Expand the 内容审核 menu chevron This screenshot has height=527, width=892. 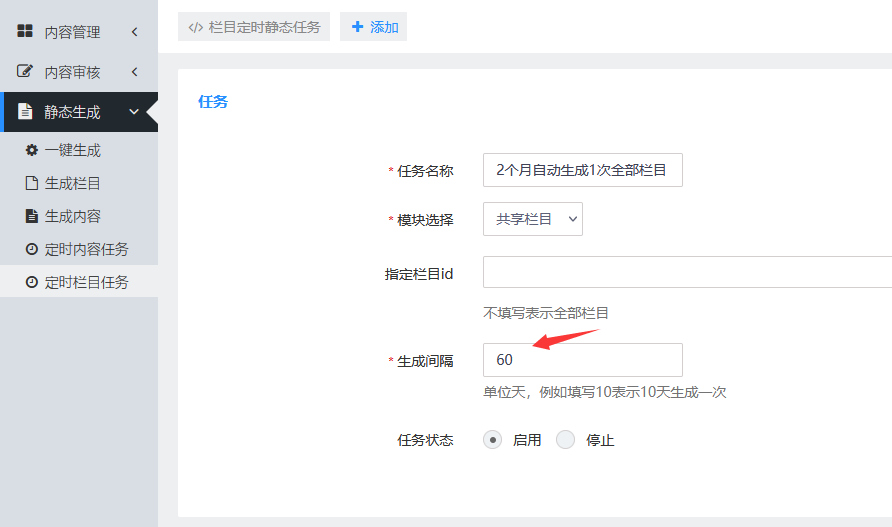click(134, 72)
